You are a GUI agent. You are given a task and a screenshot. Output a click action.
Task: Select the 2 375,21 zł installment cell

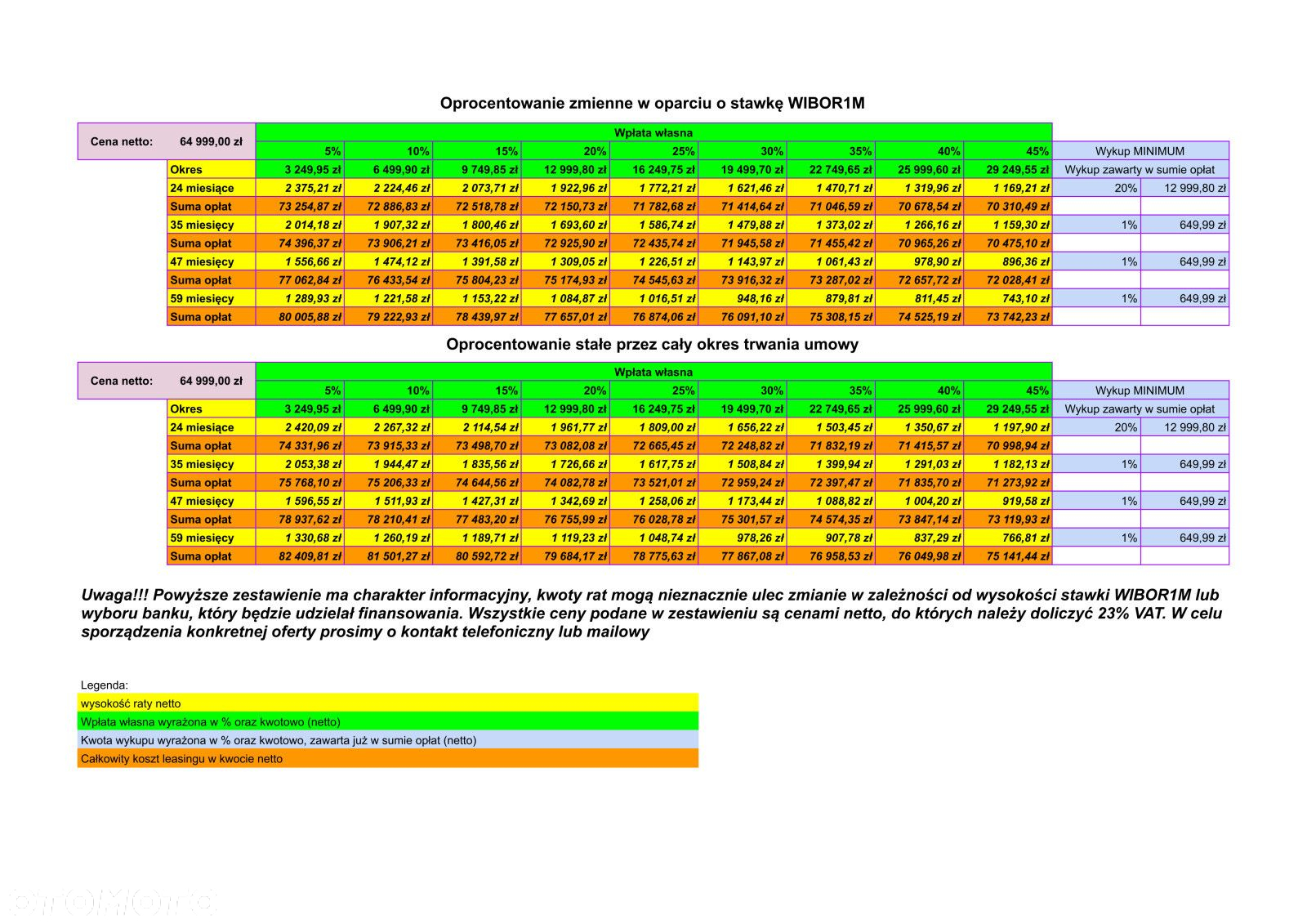pyautogui.click(x=300, y=188)
